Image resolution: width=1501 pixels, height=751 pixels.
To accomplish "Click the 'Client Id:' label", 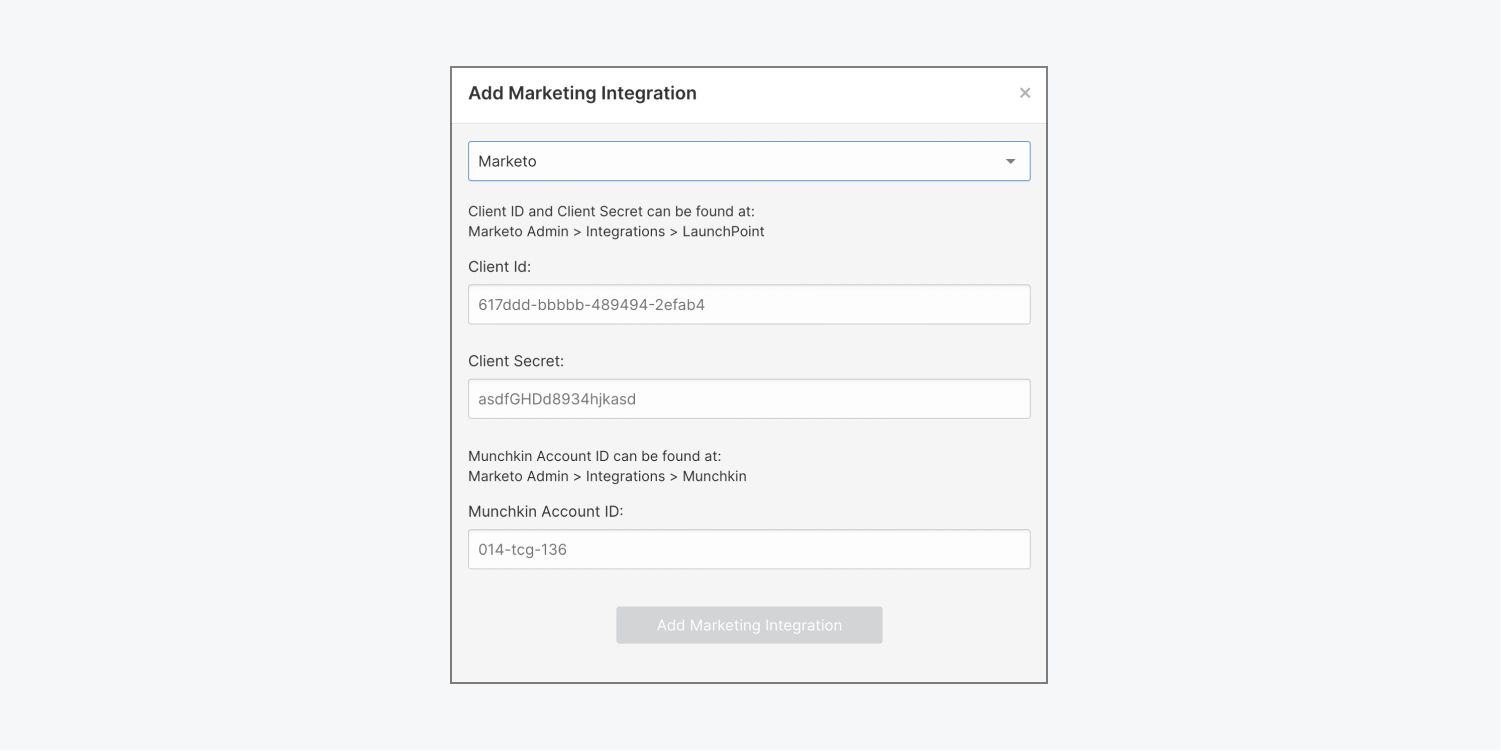I will pyautogui.click(x=499, y=267).
